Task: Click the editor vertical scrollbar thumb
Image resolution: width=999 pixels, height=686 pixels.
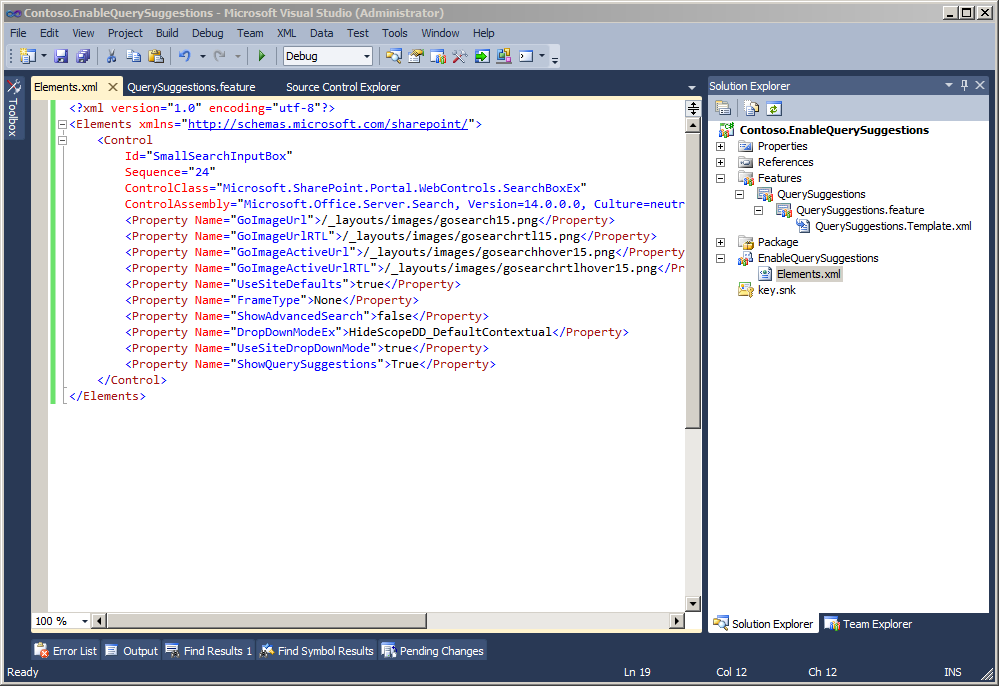Action: tap(693, 280)
